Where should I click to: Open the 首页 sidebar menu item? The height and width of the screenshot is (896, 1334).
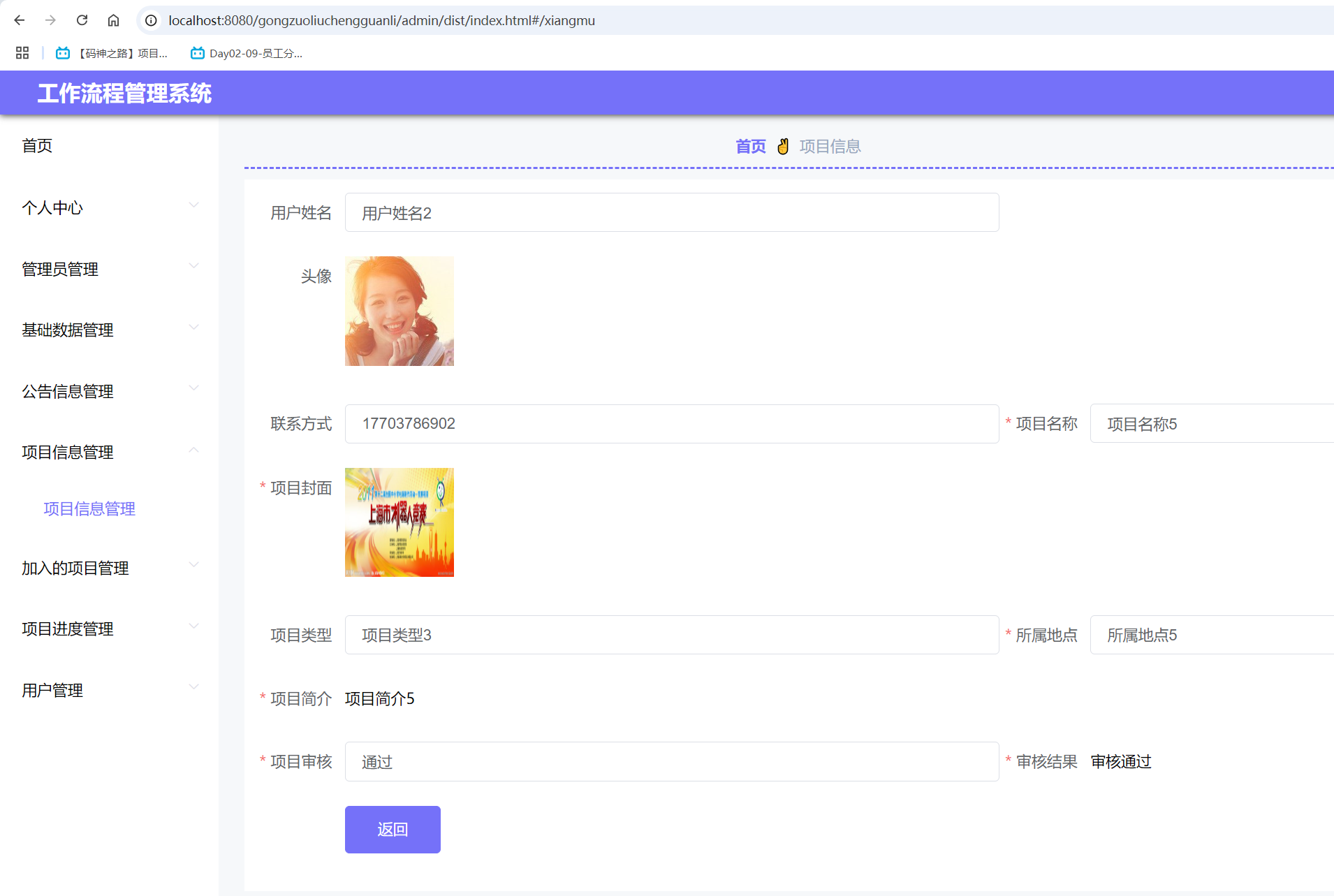coord(37,145)
